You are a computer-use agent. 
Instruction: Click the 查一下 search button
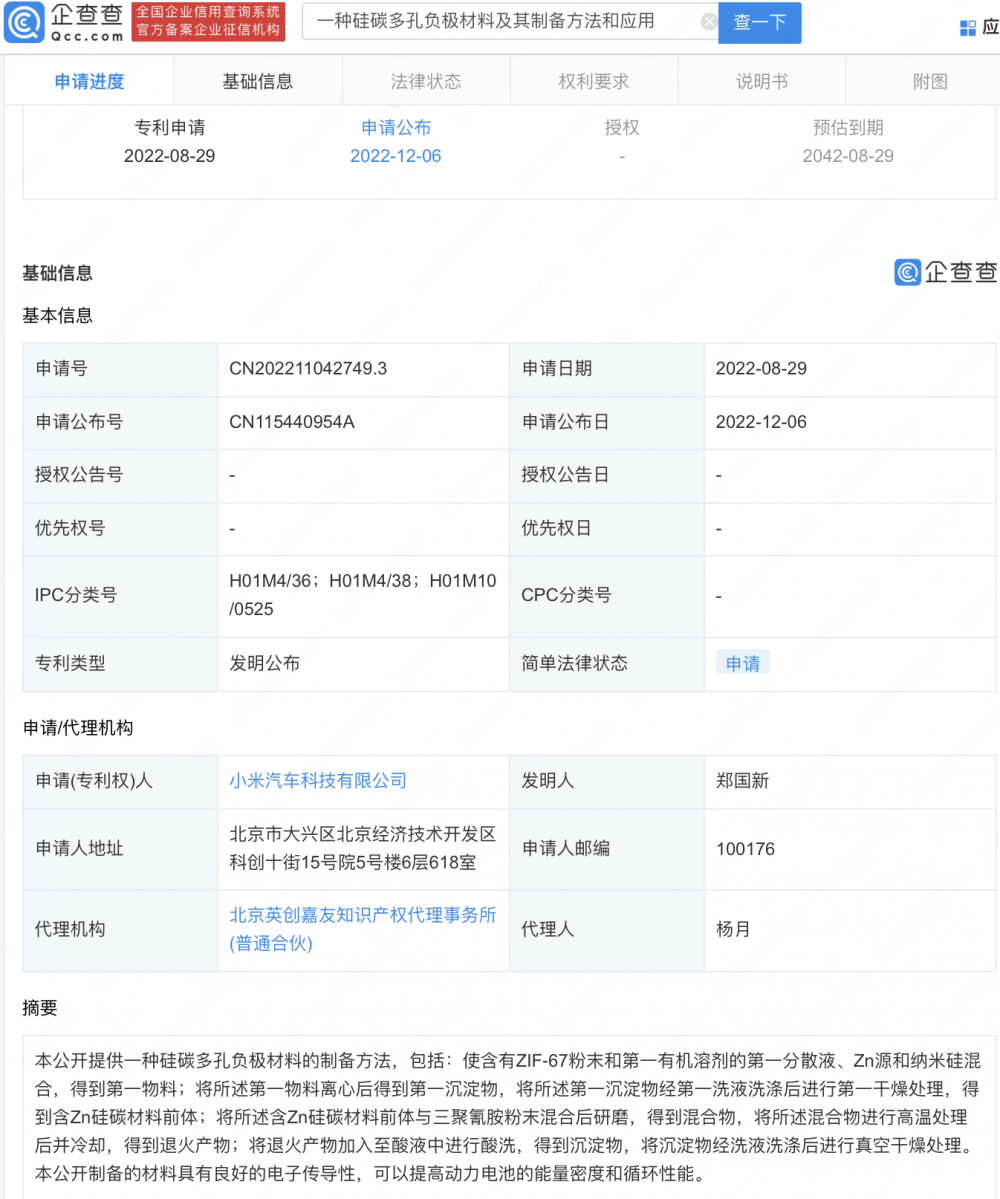[759, 22]
